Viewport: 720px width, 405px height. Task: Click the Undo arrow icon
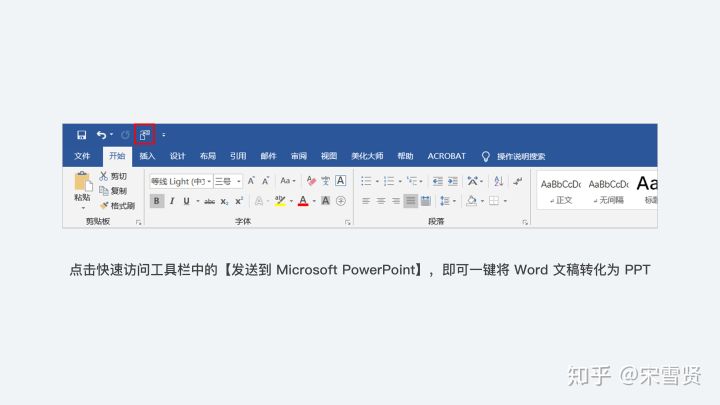101,135
